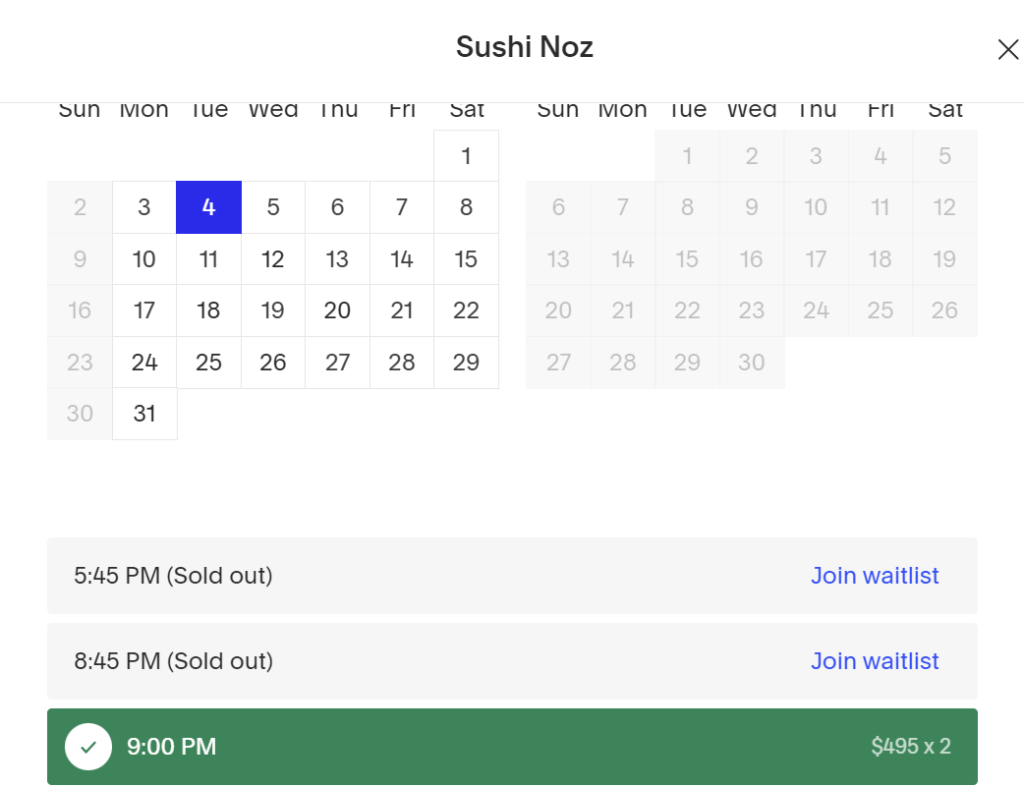
Task: Select date 21 in the left-hand month
Action: coord(402,310)
